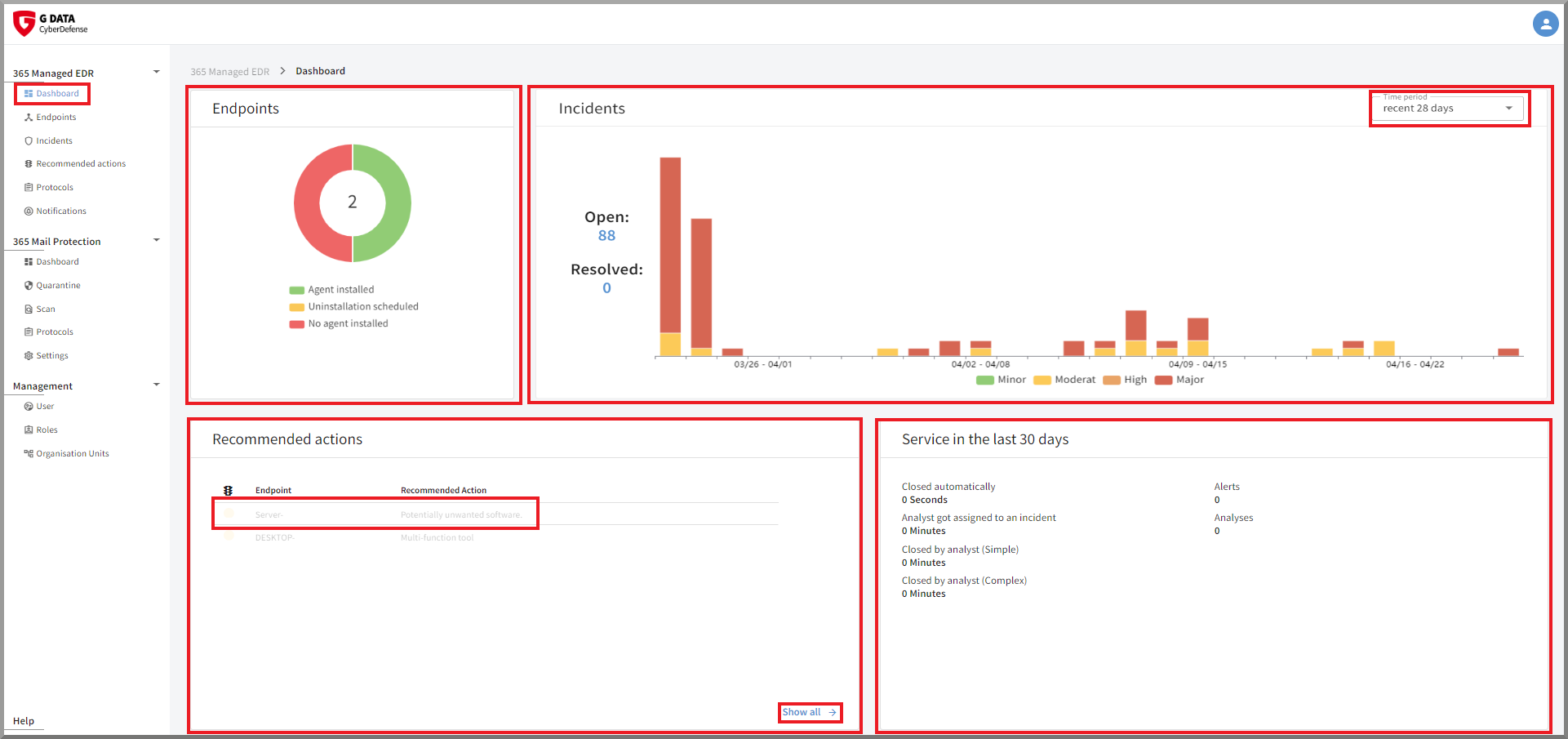
Task: Select the Server- recommended action row
Action: (x=496, y=514)
